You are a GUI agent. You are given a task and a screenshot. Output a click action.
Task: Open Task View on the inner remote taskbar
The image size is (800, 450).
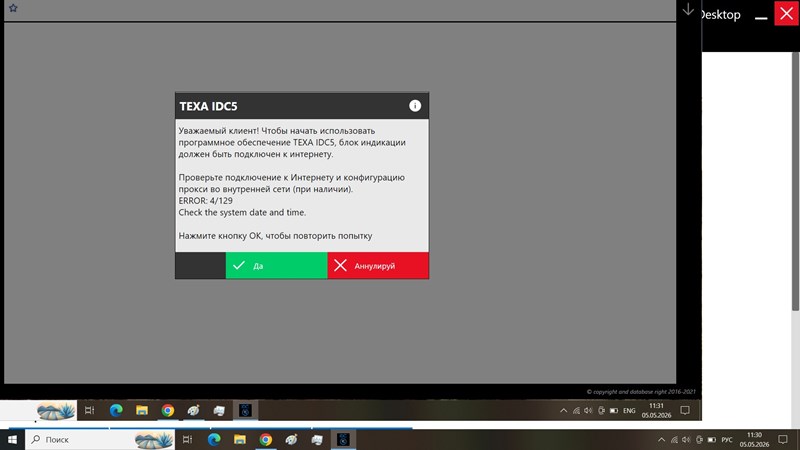tap(89, 410)
